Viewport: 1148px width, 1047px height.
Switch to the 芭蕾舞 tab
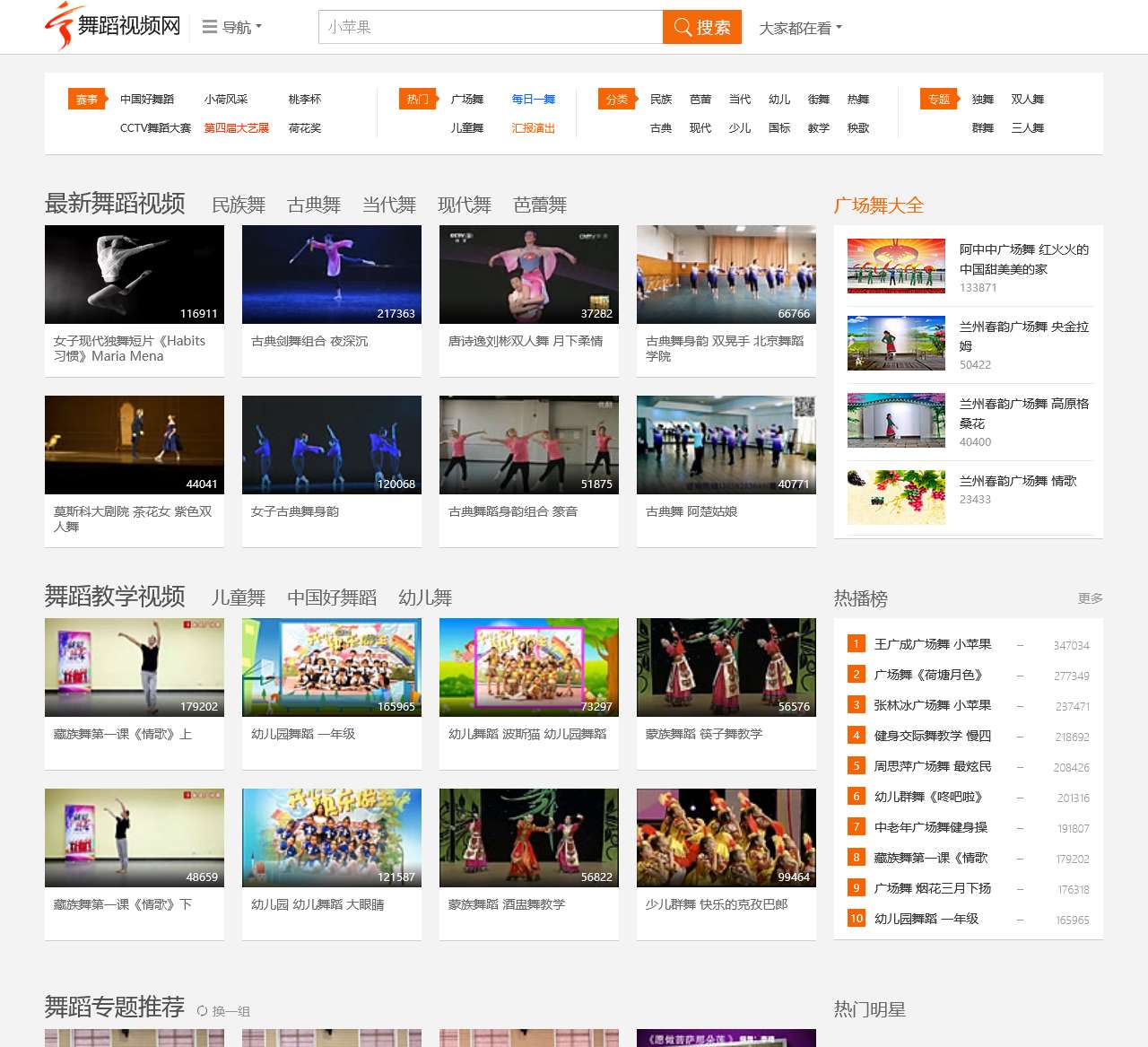tap(540, 205)
